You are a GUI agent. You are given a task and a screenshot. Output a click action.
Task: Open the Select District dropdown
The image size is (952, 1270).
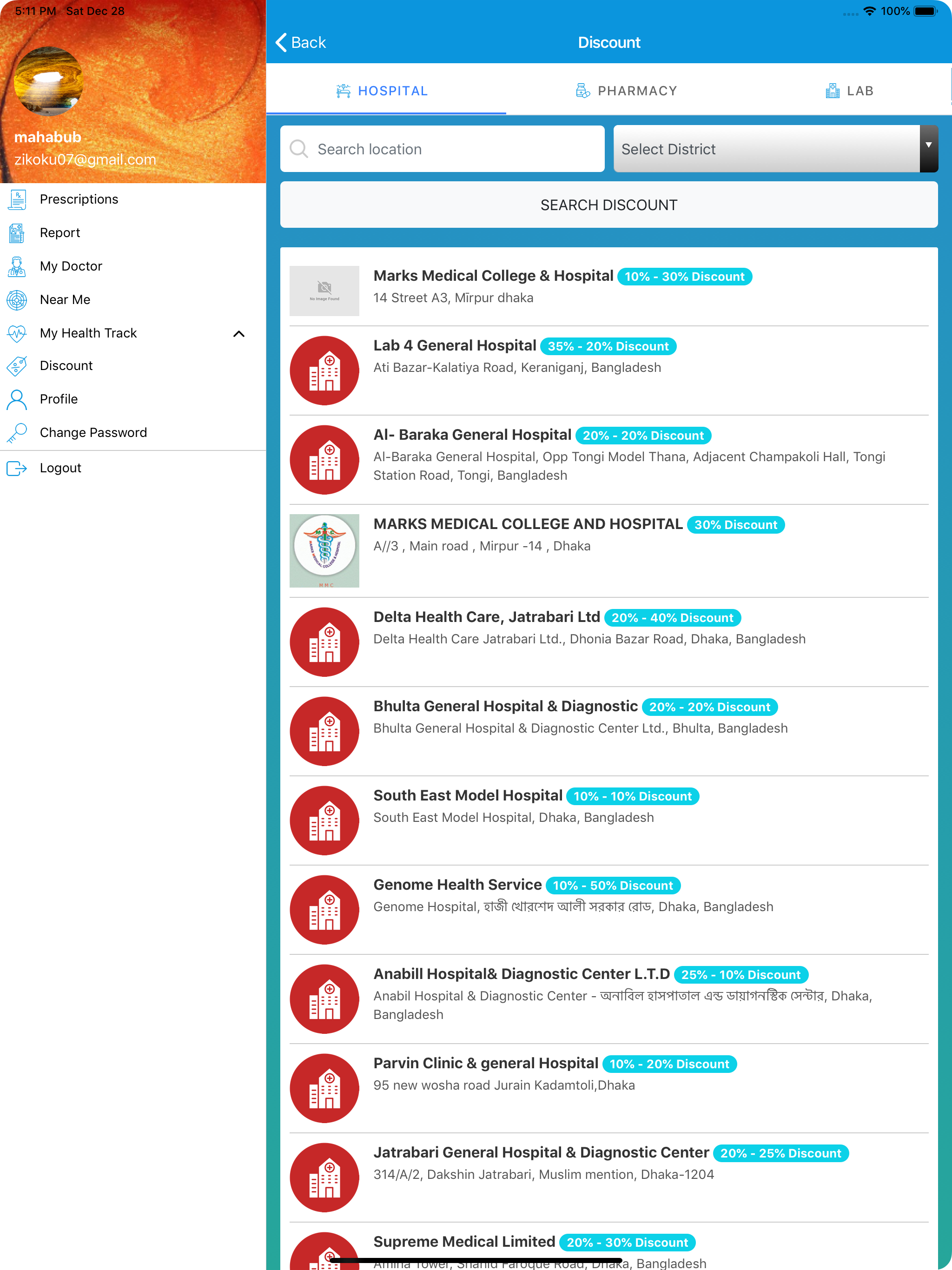coord(776,149)
